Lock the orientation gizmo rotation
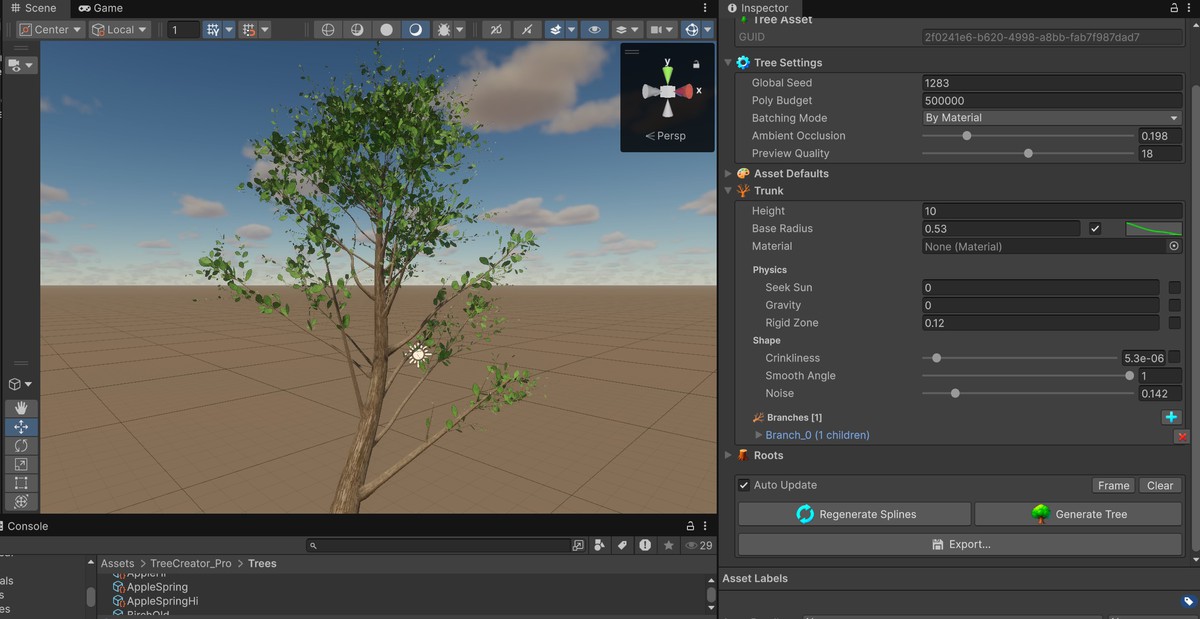The height and width of the screenshot is (619, 1200). tap(696, 64)
